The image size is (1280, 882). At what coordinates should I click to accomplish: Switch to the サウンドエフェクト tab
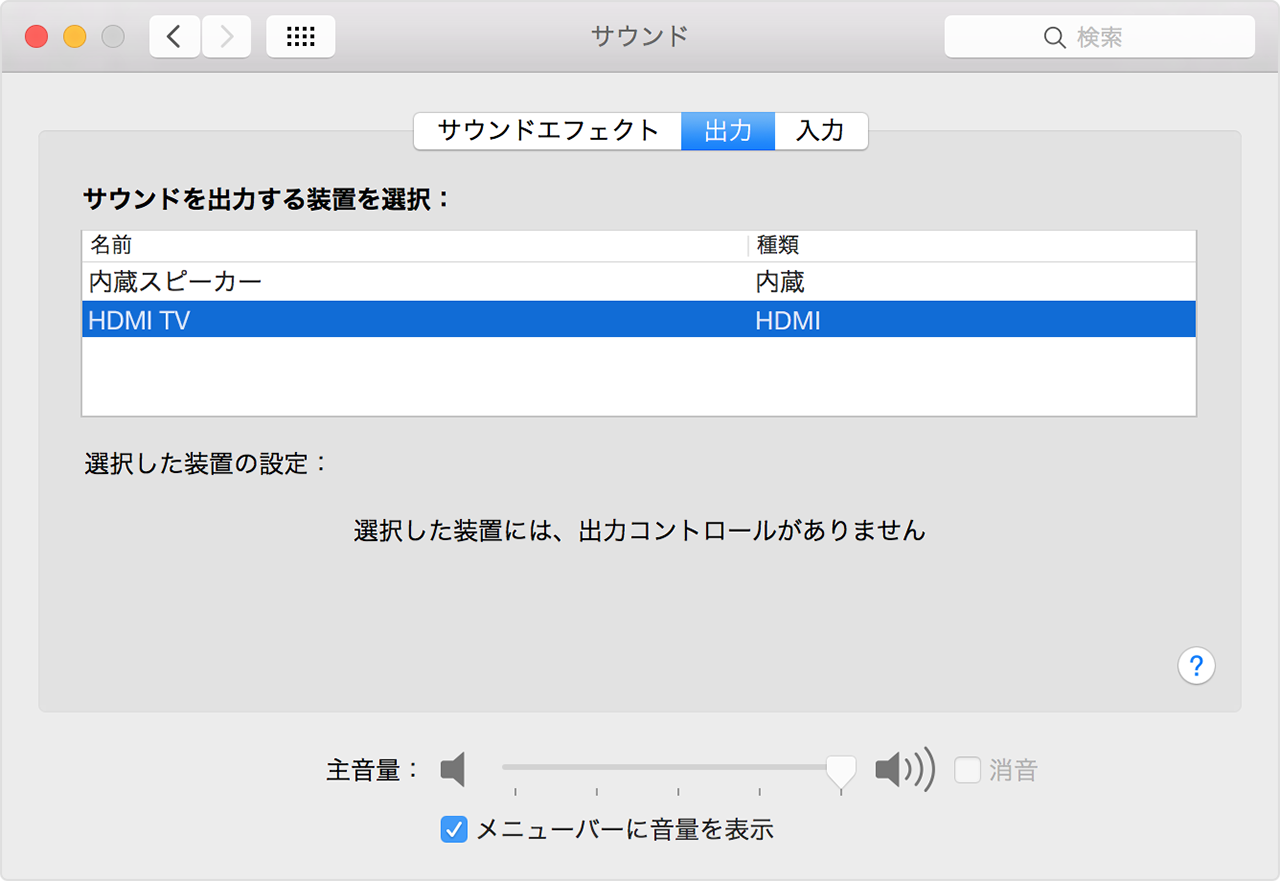click(x=548, y=131)
